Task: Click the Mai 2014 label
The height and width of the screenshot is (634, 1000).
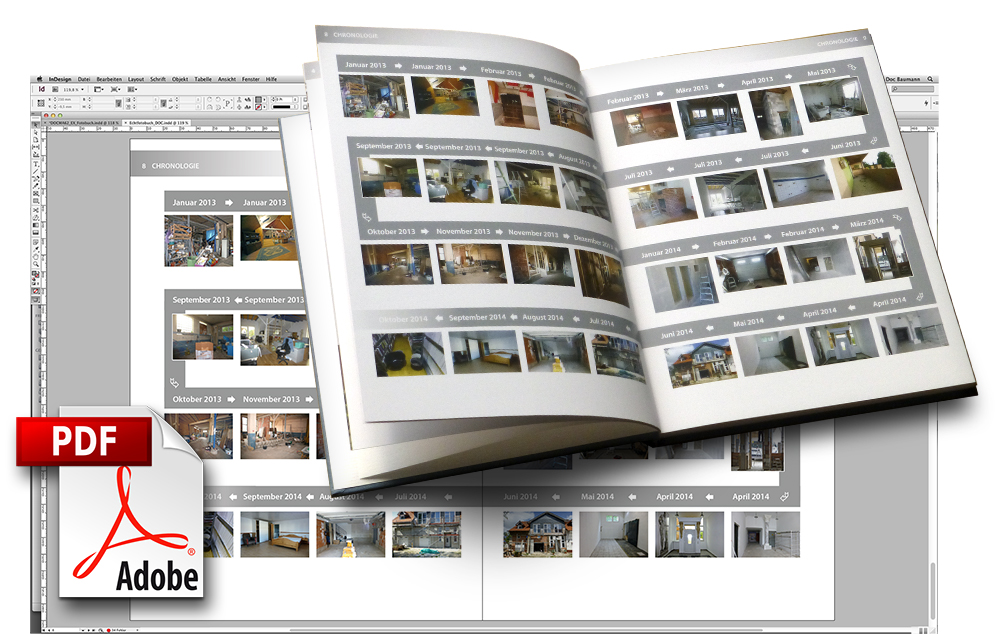Action: [x=597, y=496]
